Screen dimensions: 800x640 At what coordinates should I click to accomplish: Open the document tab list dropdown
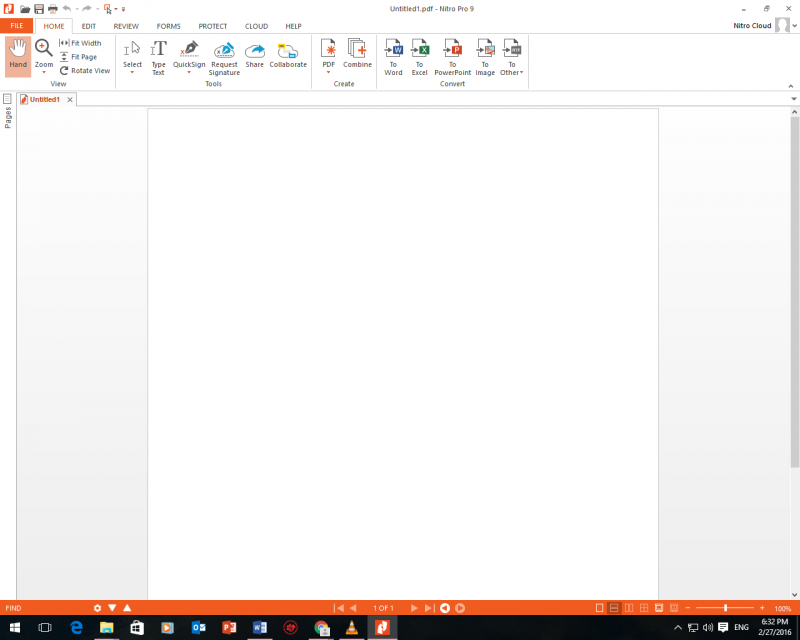click(794, 99)
